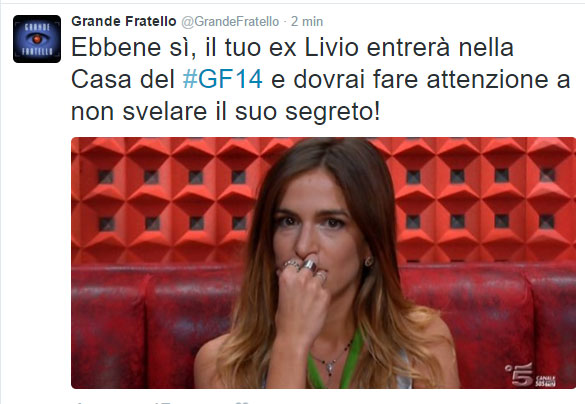Follow the #GF14 hashtag
The image size is (585, 404).
tap(222, 79)
